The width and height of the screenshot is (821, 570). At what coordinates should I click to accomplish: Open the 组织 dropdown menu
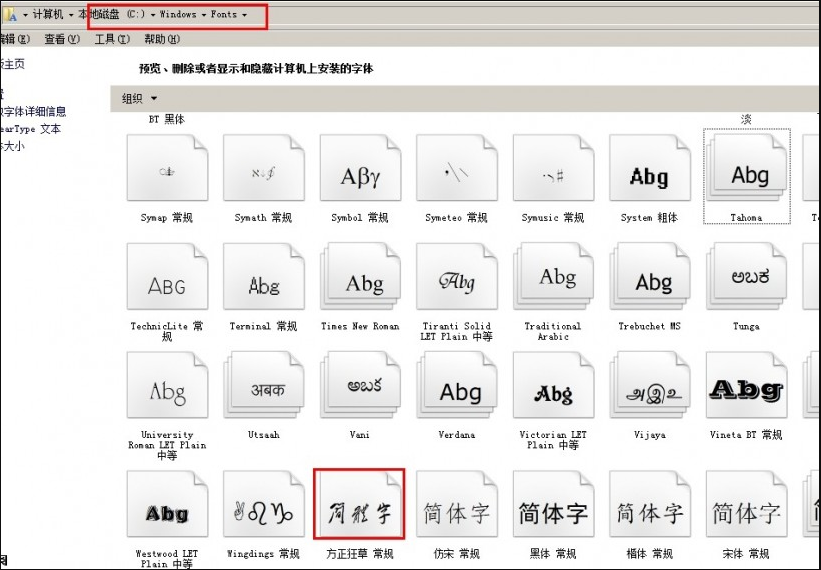(139, 98)
